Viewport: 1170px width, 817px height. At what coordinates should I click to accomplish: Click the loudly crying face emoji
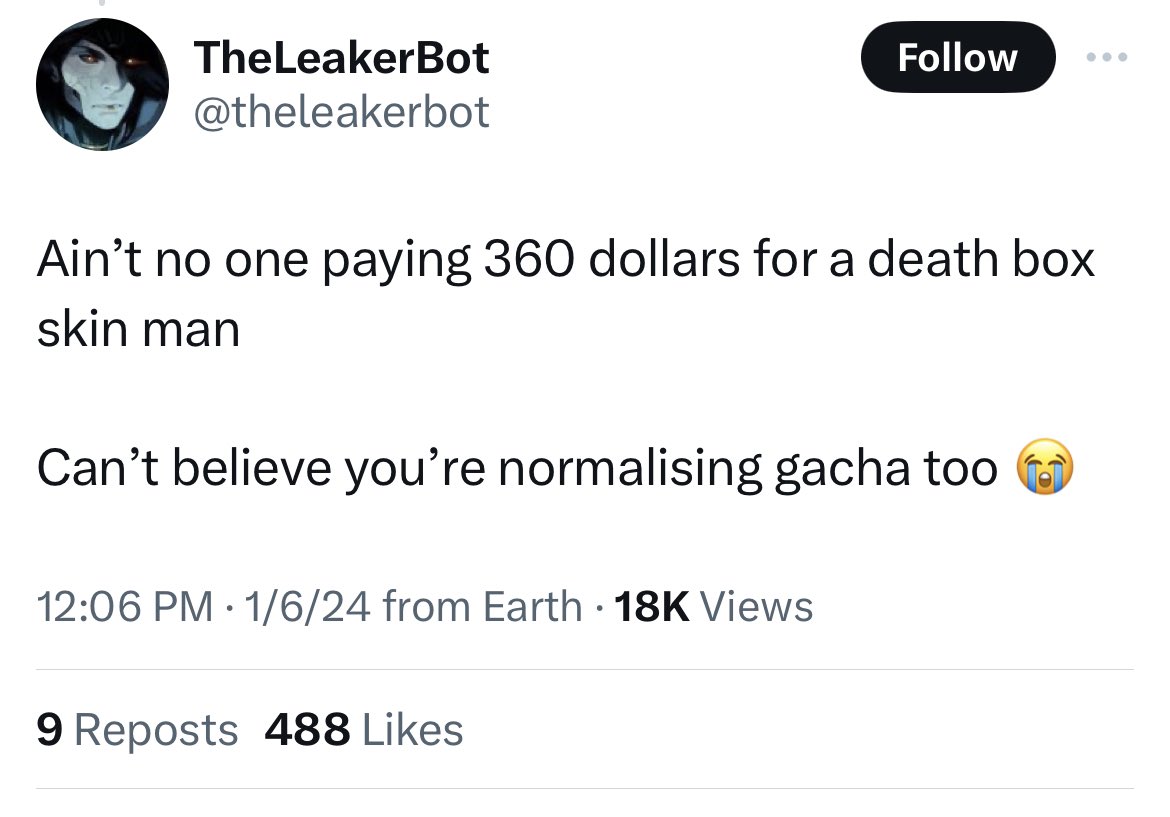tap(1045, 466)
